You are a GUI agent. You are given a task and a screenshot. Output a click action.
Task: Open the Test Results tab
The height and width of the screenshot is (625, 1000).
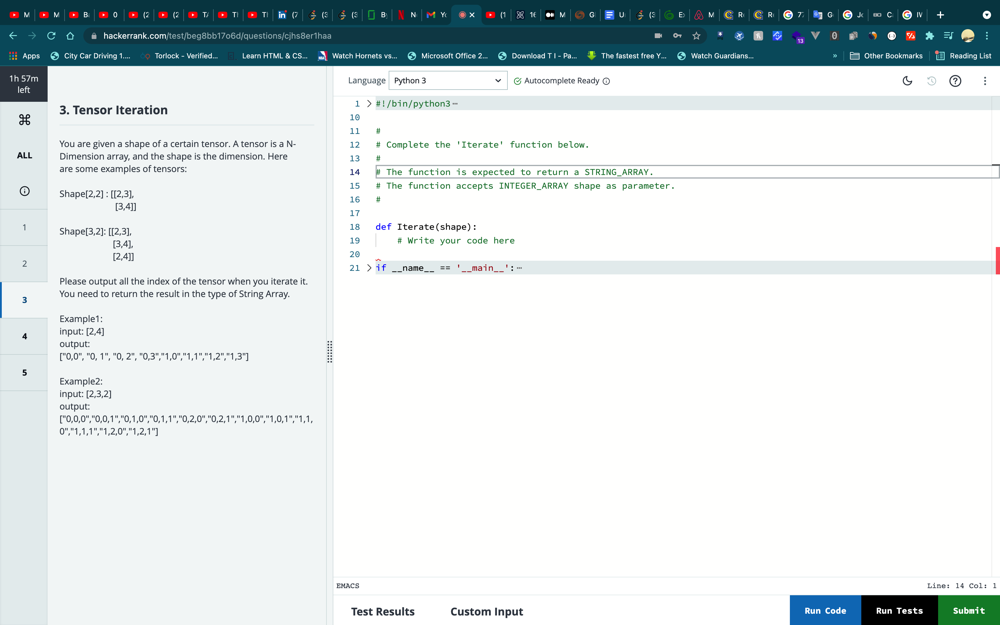383,612
